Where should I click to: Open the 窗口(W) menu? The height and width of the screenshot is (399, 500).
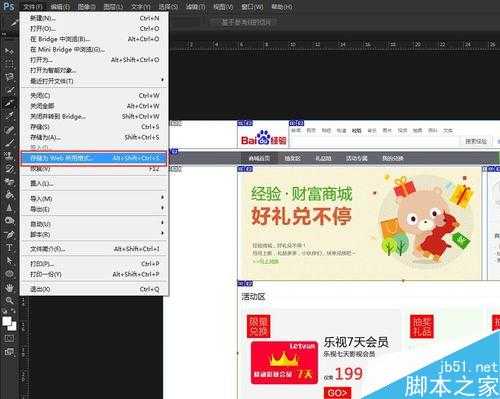[252, 6]
